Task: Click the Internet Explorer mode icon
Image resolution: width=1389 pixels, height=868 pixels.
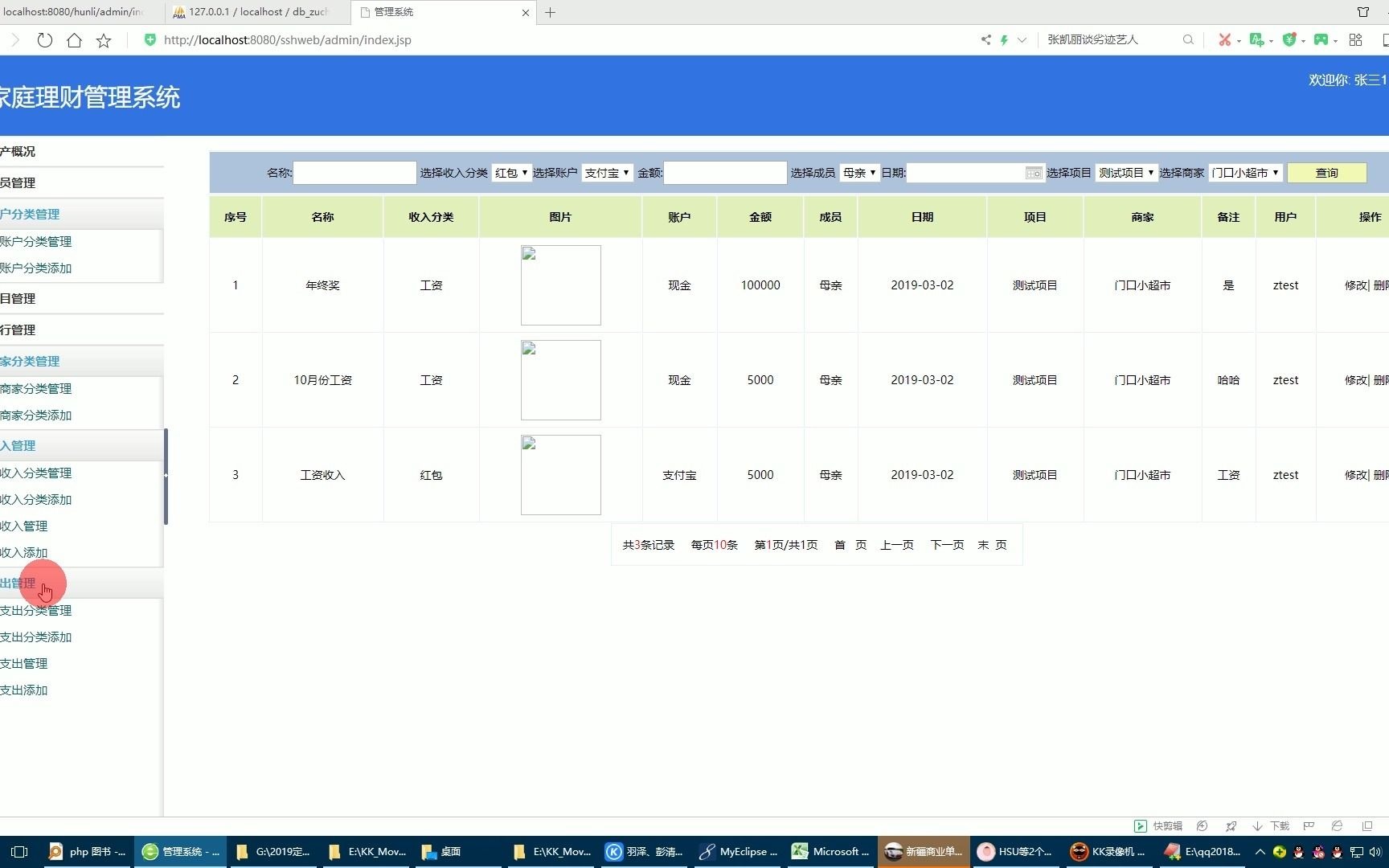Action: coord(1337,826)
